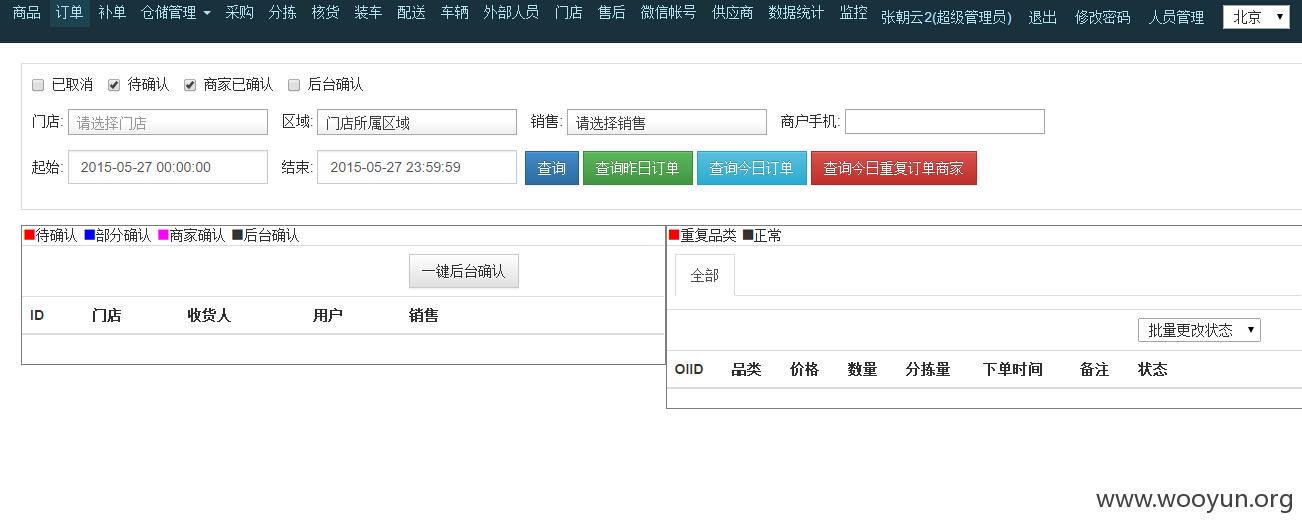
Task: Click the 备注 column header
Action: (x=1094, y=369)
